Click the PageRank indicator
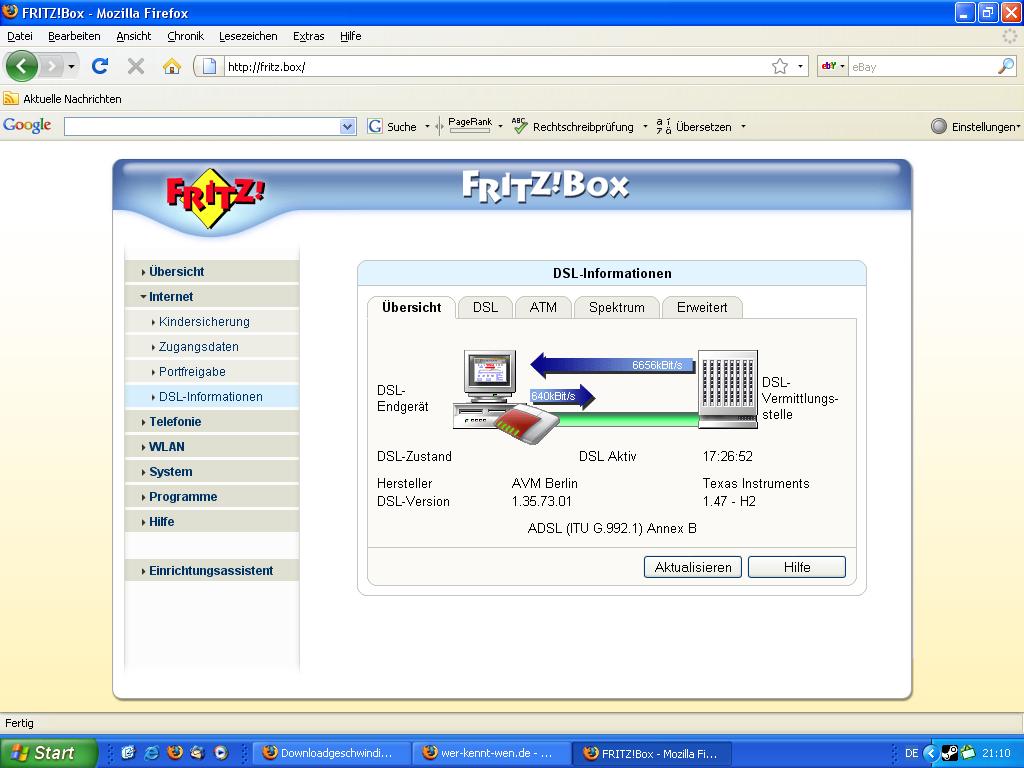 pyautogui.click(x=470, y=125)
